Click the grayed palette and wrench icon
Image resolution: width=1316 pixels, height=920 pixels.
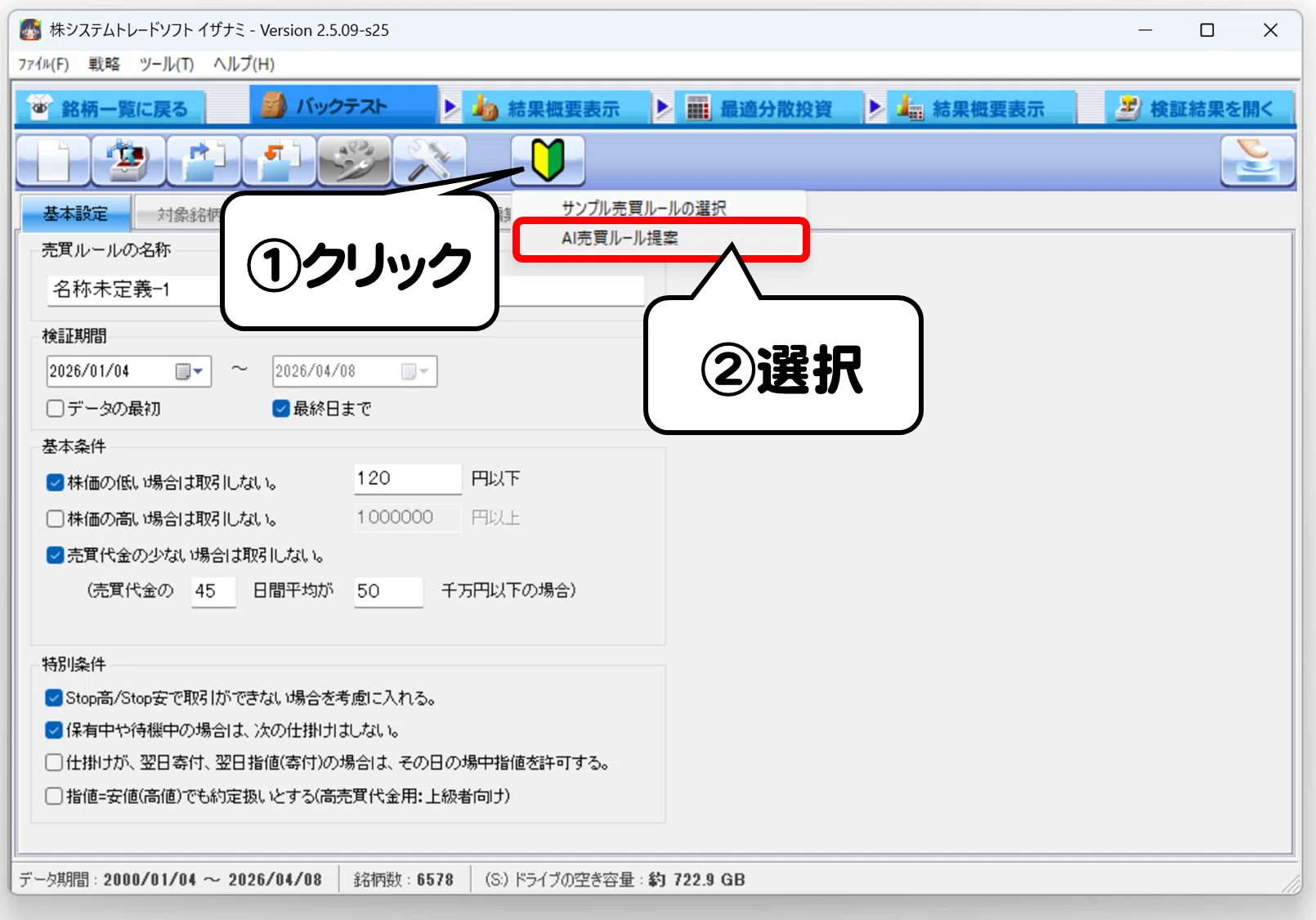tap(354, 160)
